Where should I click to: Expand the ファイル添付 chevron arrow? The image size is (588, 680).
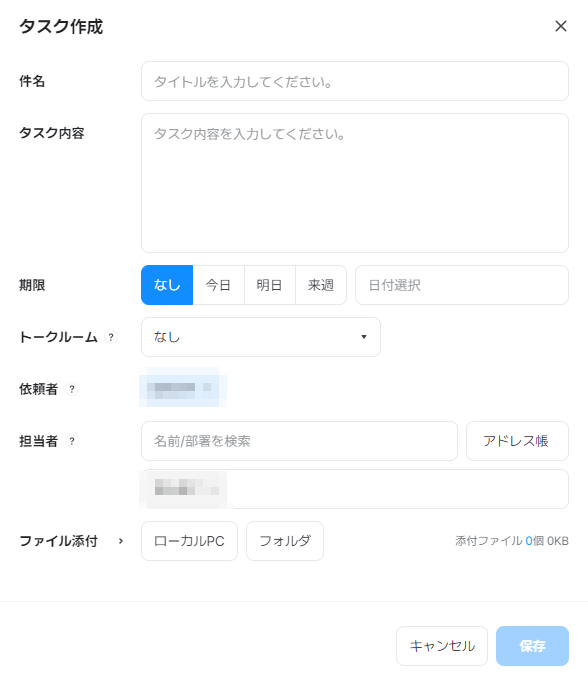[121, 541]
